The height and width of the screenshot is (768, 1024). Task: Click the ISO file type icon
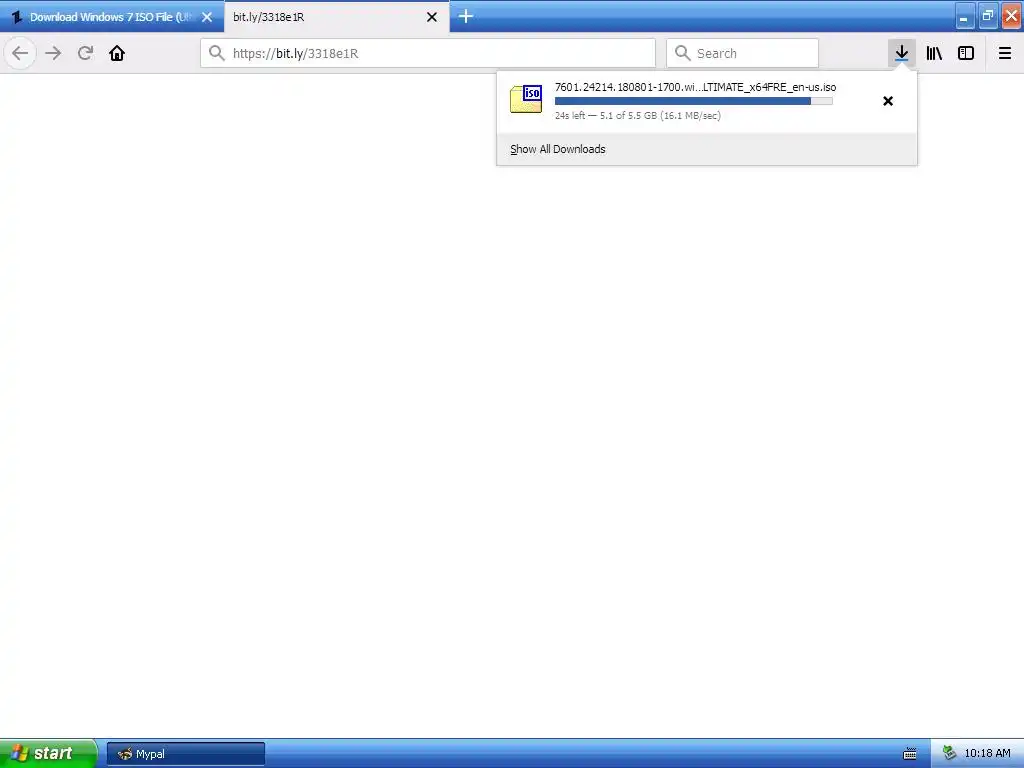click(526, 99)
